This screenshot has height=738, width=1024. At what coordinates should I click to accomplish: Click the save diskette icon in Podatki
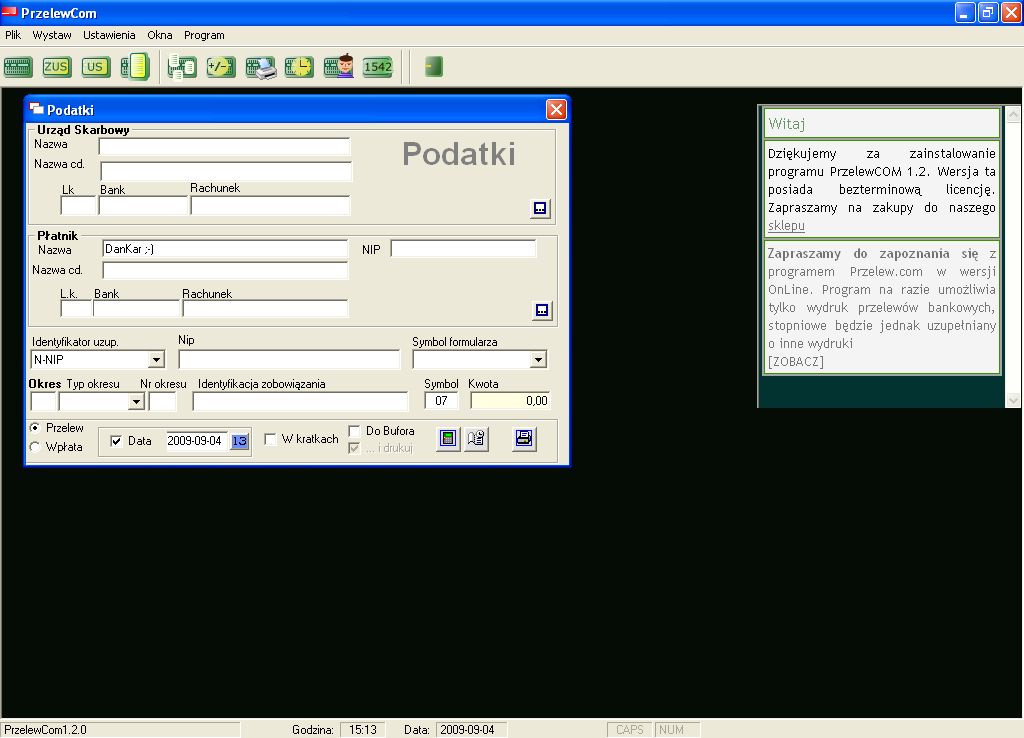click(524, 438)
